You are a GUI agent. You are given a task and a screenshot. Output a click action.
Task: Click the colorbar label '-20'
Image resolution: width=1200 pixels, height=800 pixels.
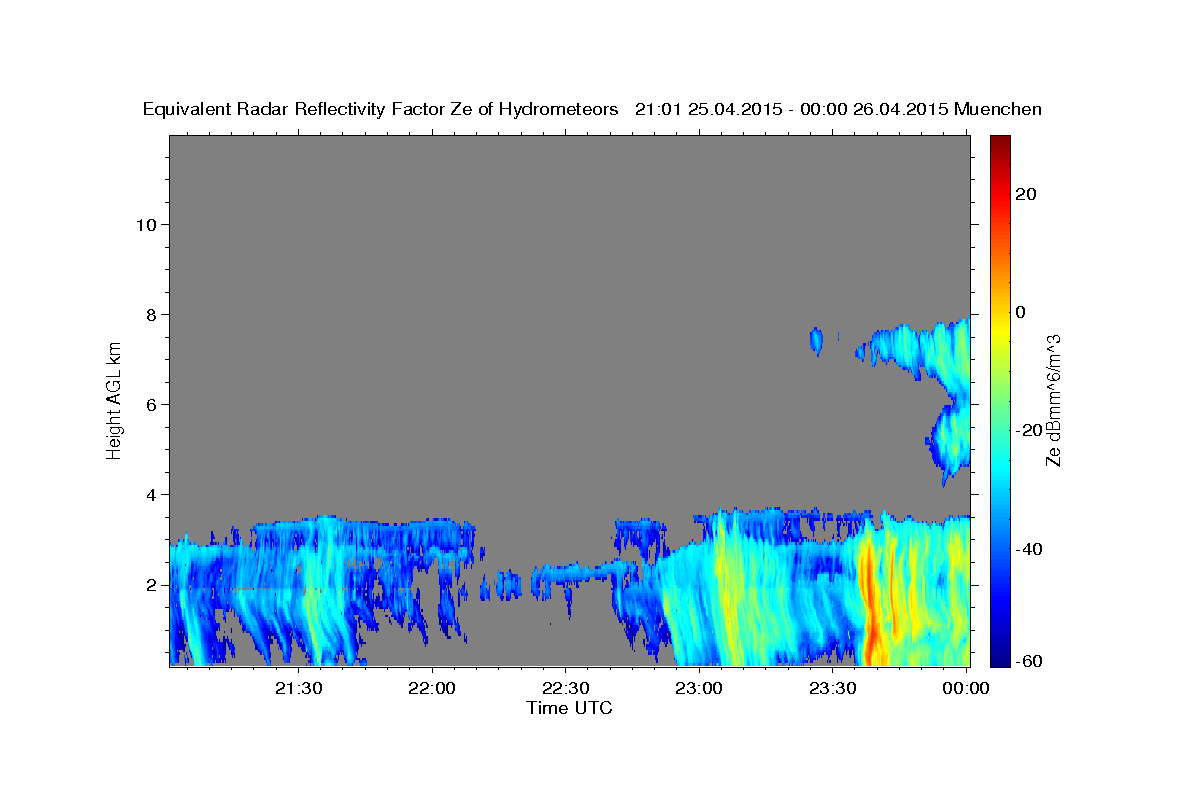coord(1027,430)
